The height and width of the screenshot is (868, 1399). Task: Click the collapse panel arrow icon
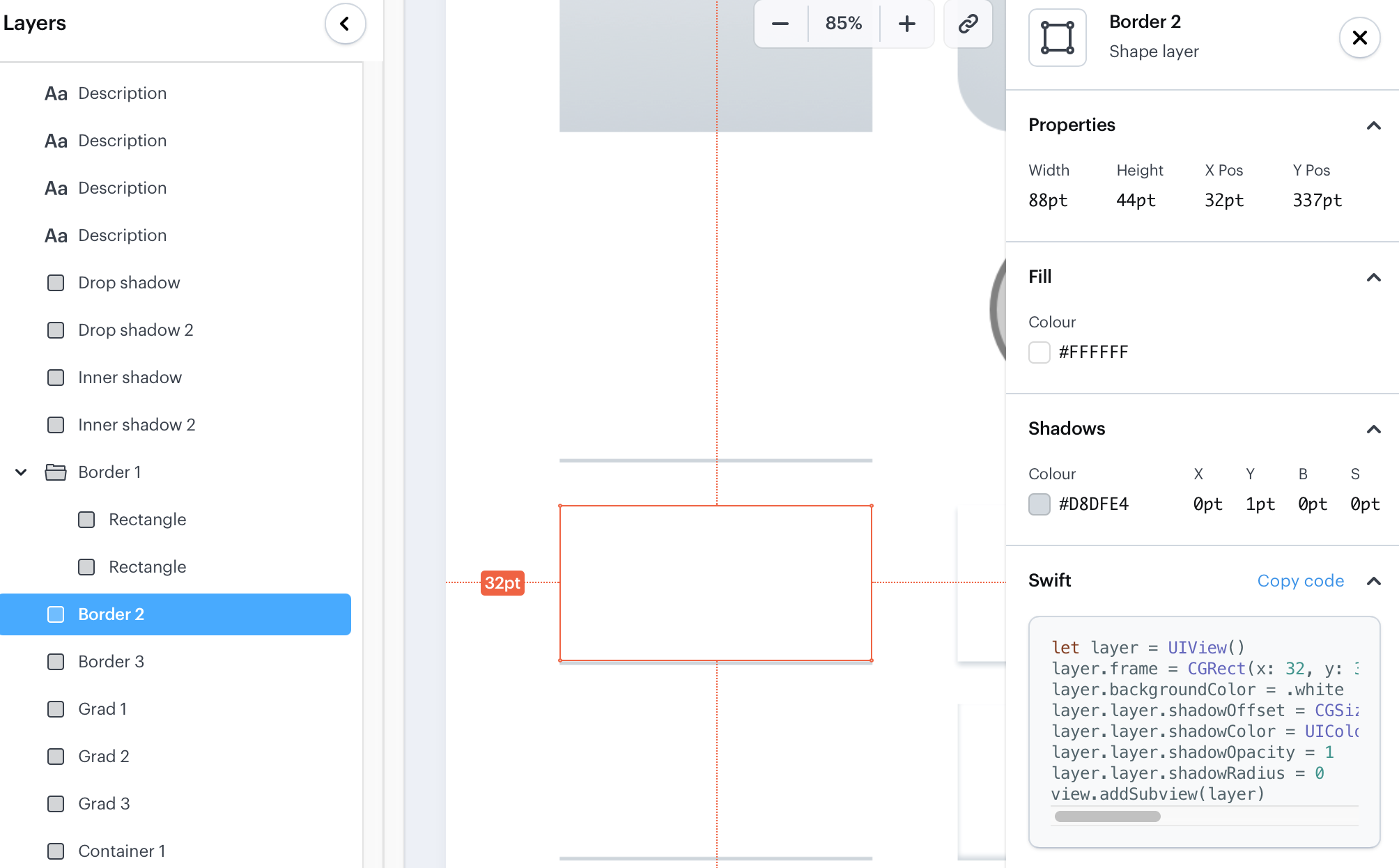click(x=345, y=24)
